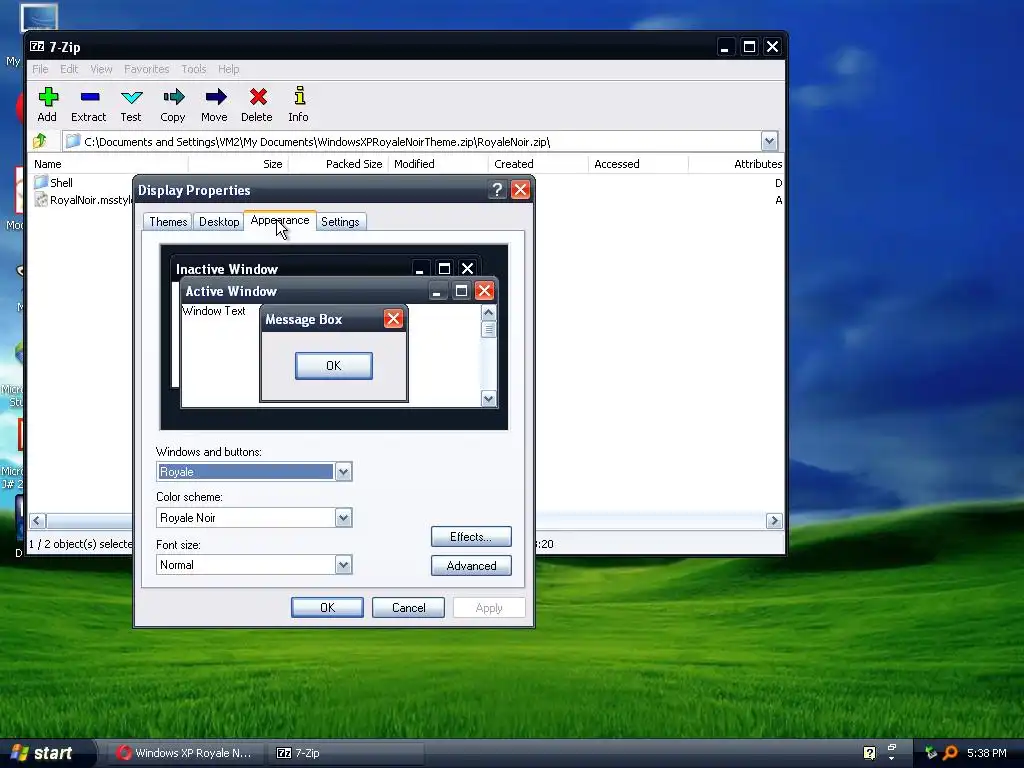Expand the Windows and buttons dropdown
1024x768 pixels.
point(344,472)
